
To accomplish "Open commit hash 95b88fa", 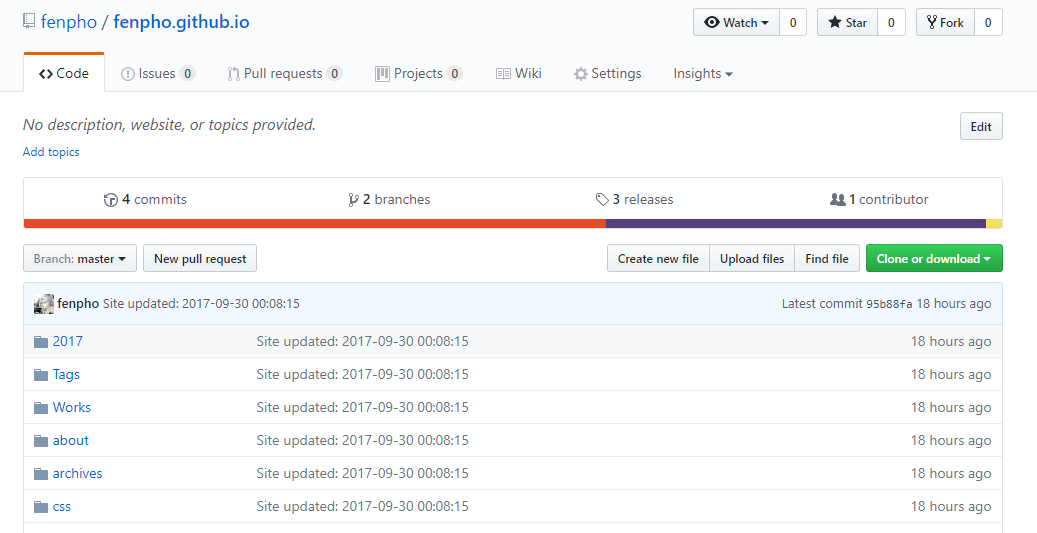I will click(889, 304).
